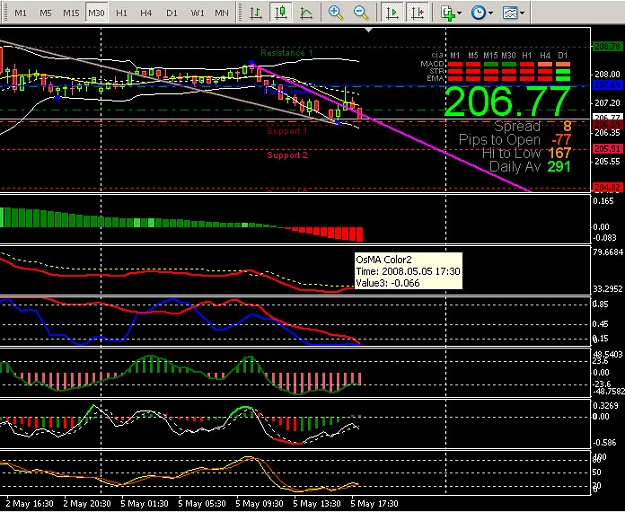The height and width of the screenshot is (512, 625).
Task: Switch chart to bar chart mode
Action: (x=256, y=13)
